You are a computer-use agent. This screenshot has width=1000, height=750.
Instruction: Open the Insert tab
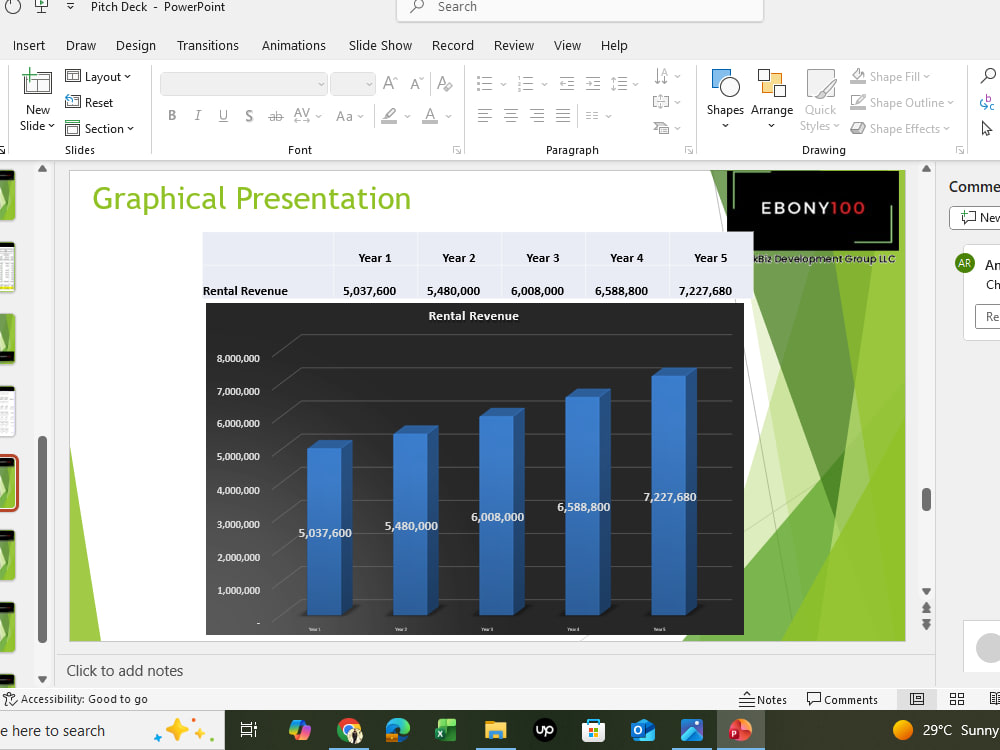[29, 45]
